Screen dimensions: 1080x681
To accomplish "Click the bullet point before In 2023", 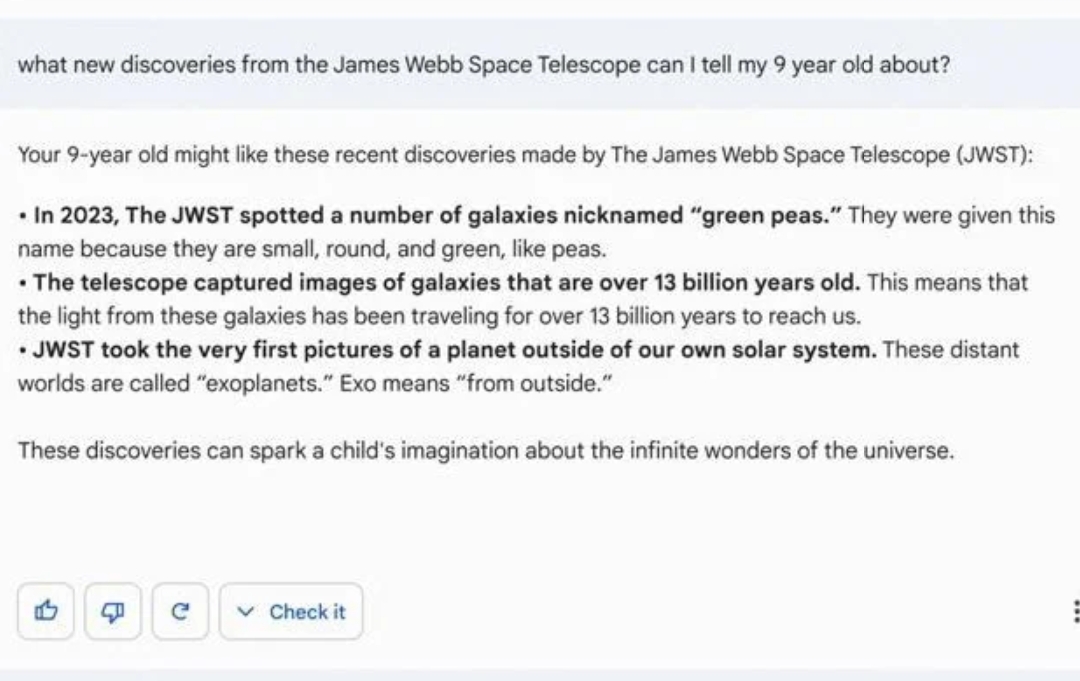I will tap(23, 216).
